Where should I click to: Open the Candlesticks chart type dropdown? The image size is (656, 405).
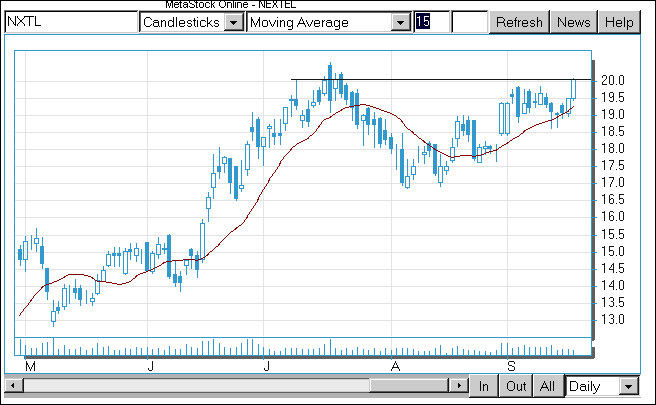(x=234, y=22)
